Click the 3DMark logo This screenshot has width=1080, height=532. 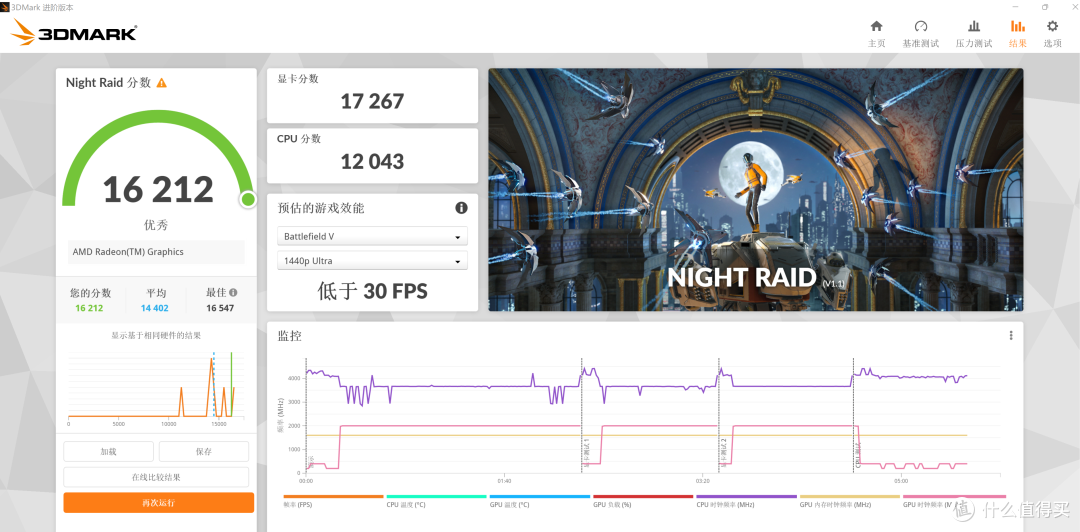pos(74,32)
